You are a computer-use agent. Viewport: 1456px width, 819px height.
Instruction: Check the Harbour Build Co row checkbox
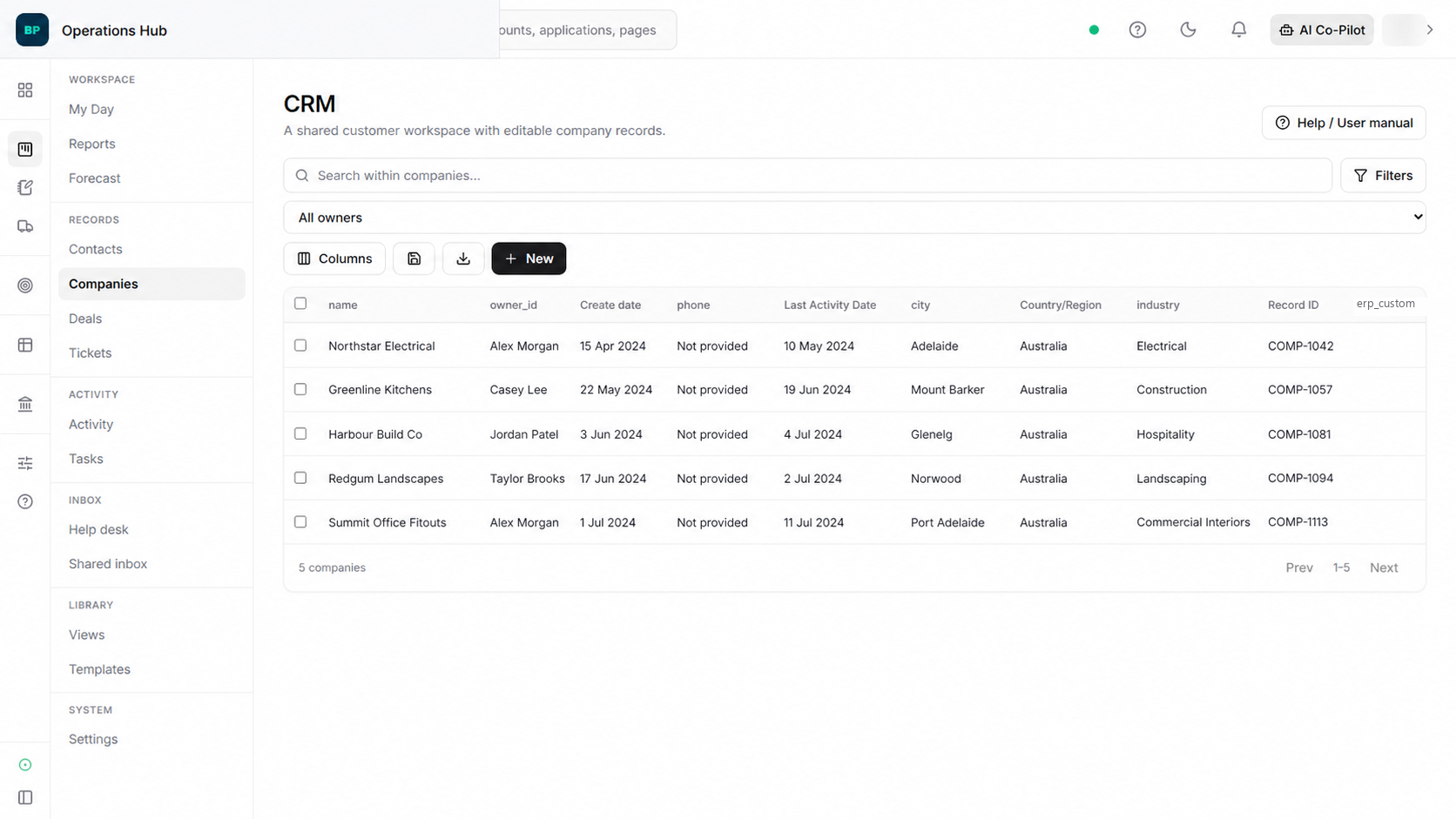tap(300, 433)
